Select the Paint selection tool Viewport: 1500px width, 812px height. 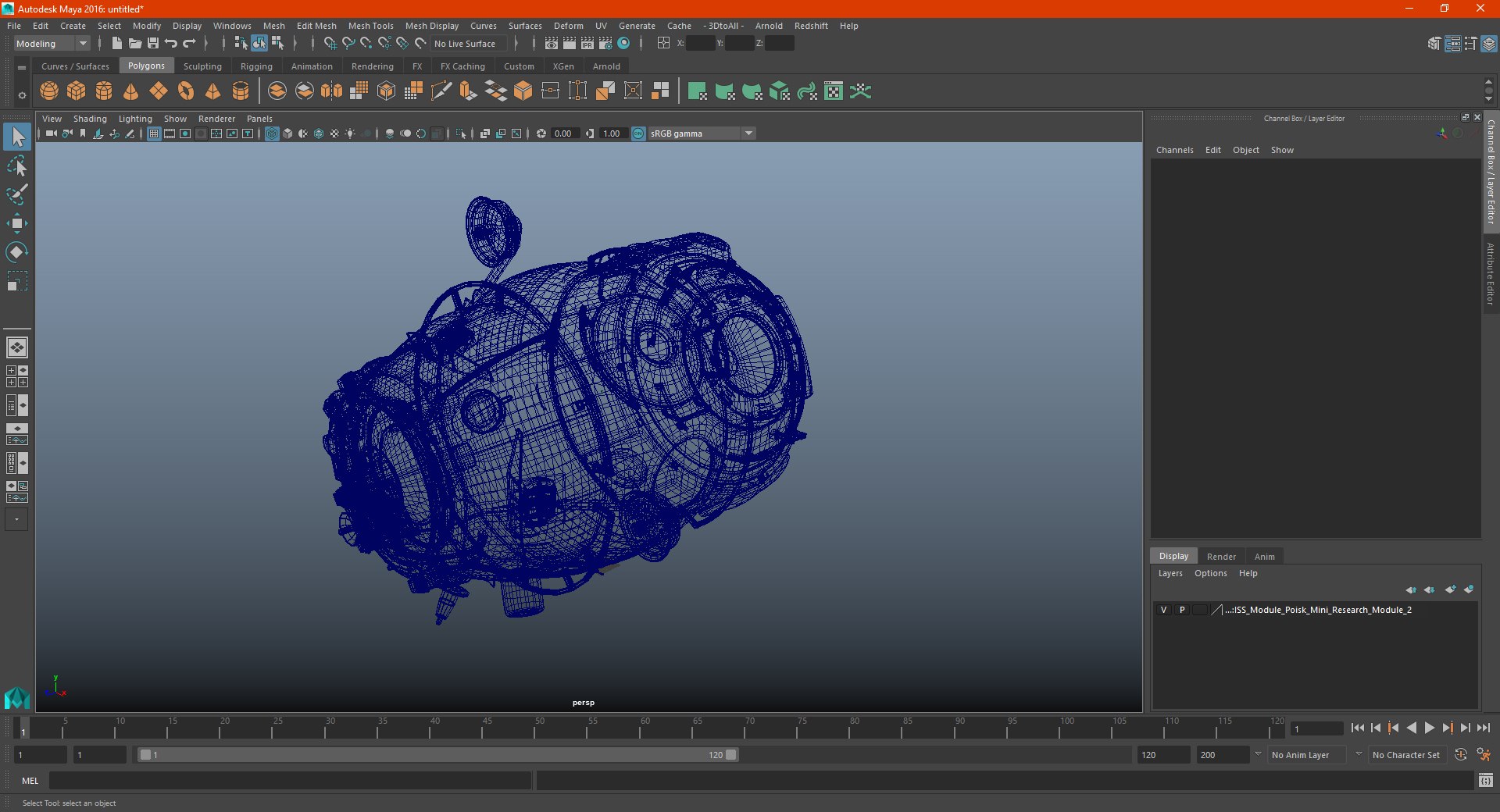tap(16, 194)
